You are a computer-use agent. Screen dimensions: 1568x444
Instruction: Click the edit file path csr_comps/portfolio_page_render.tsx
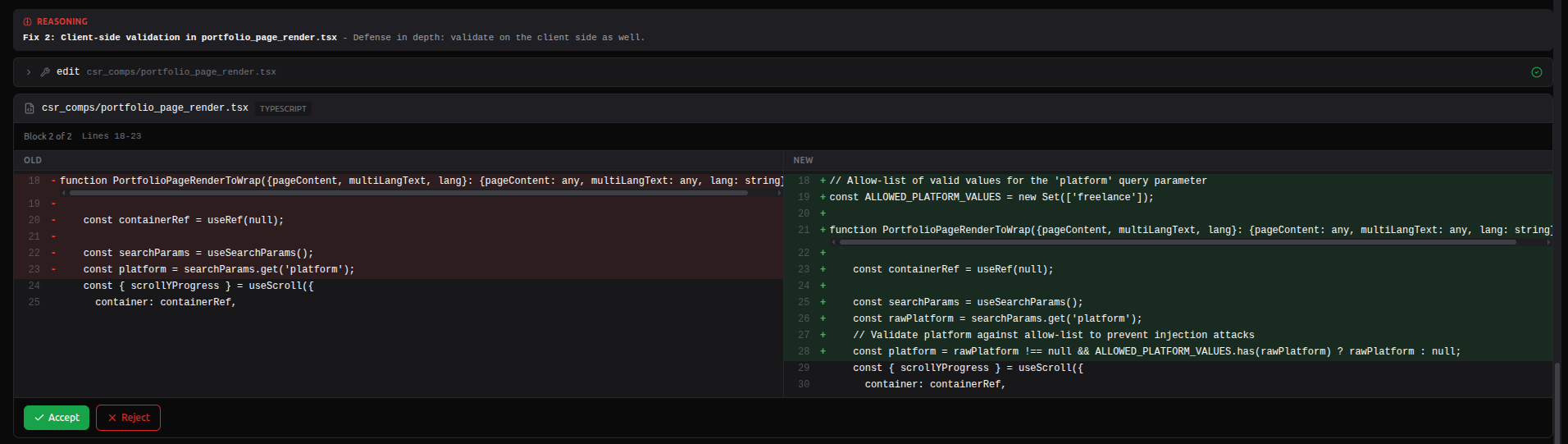(x=181, y=72)
